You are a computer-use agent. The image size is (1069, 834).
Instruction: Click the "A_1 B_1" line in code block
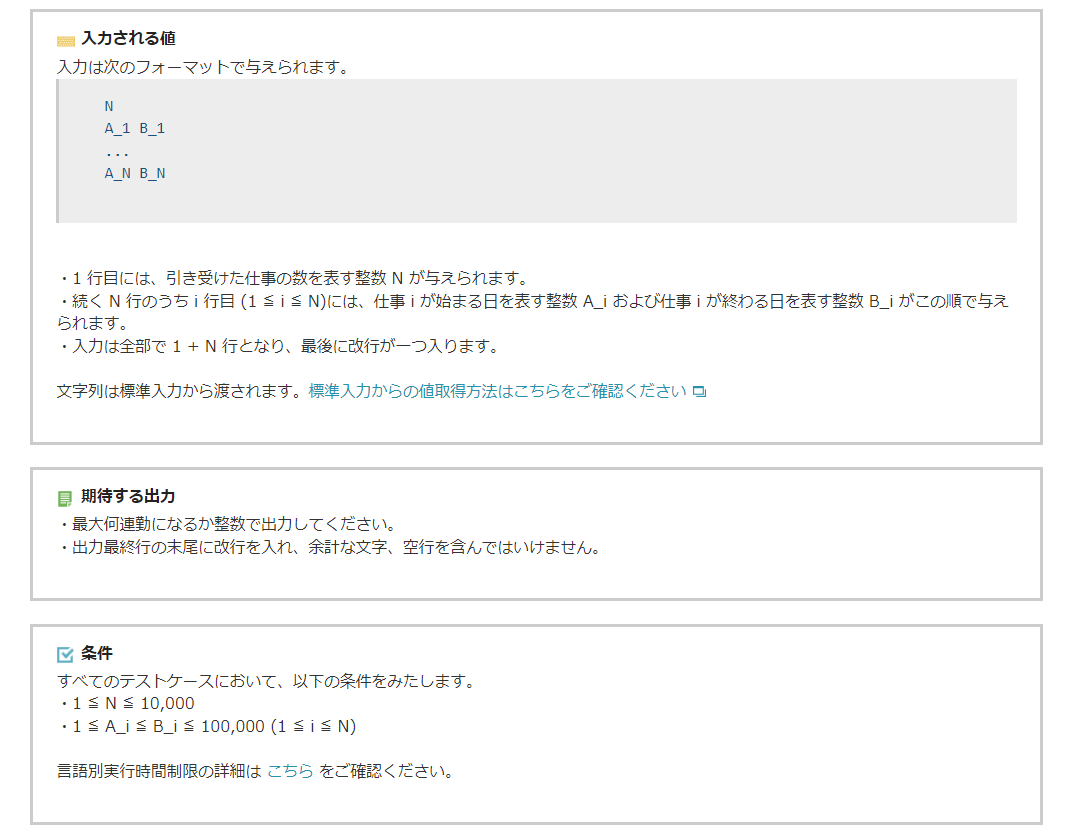(135, 129)
